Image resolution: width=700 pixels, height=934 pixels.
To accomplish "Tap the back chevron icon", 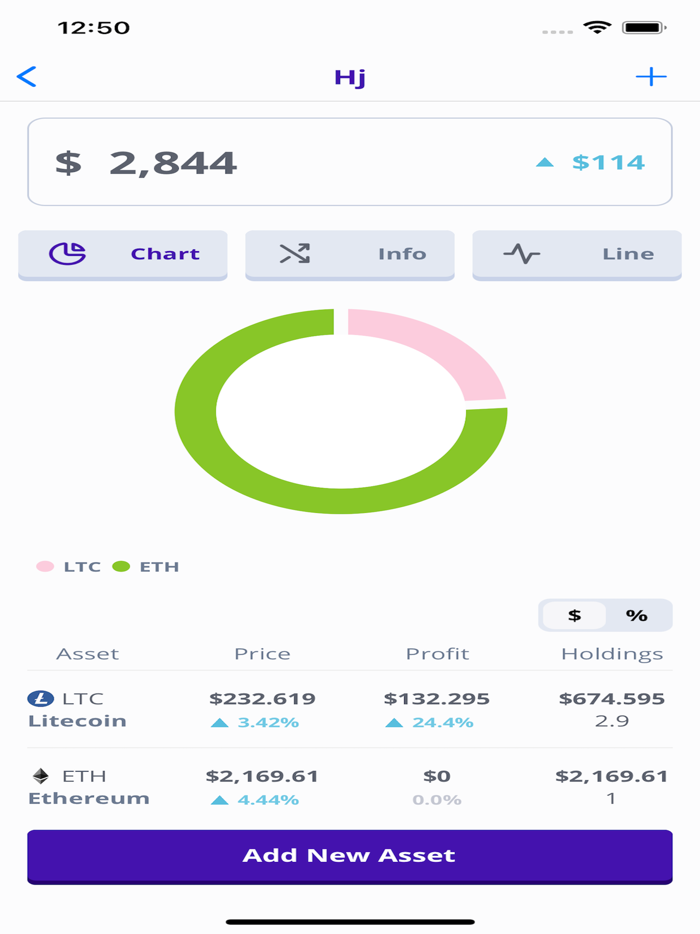I will point(27,75).
